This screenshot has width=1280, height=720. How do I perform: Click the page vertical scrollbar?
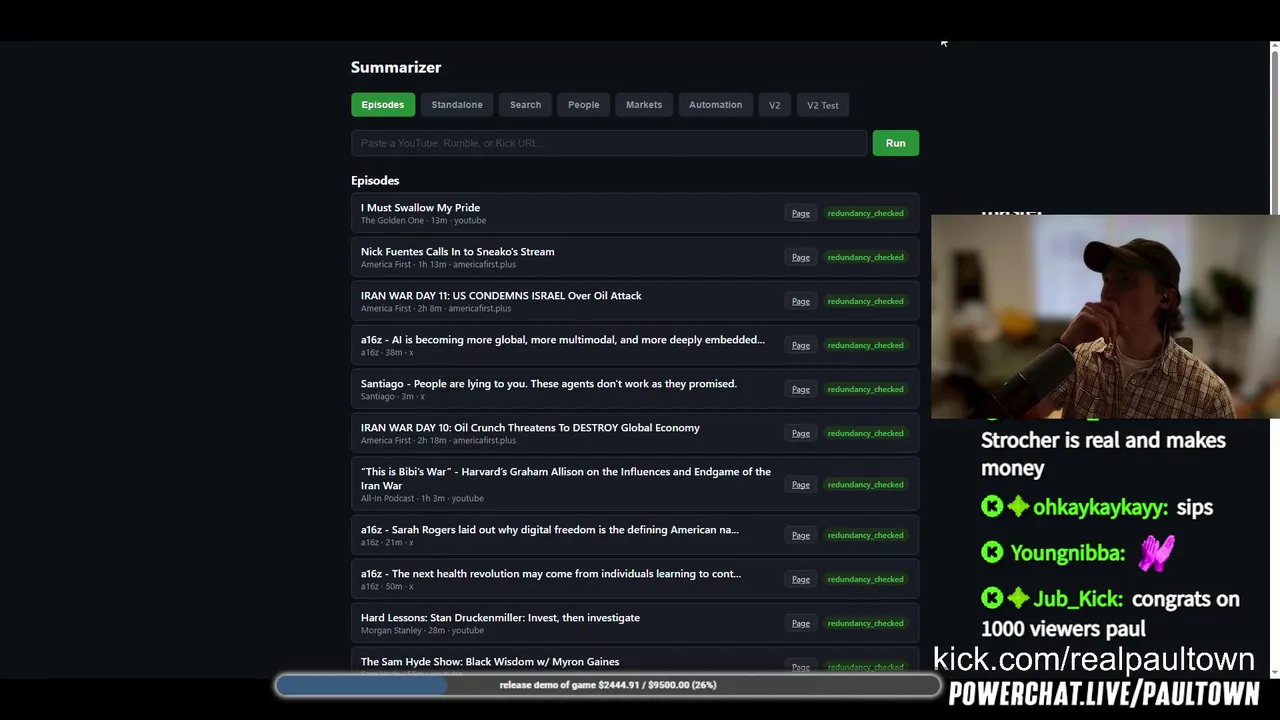[x=1274, y=360]
